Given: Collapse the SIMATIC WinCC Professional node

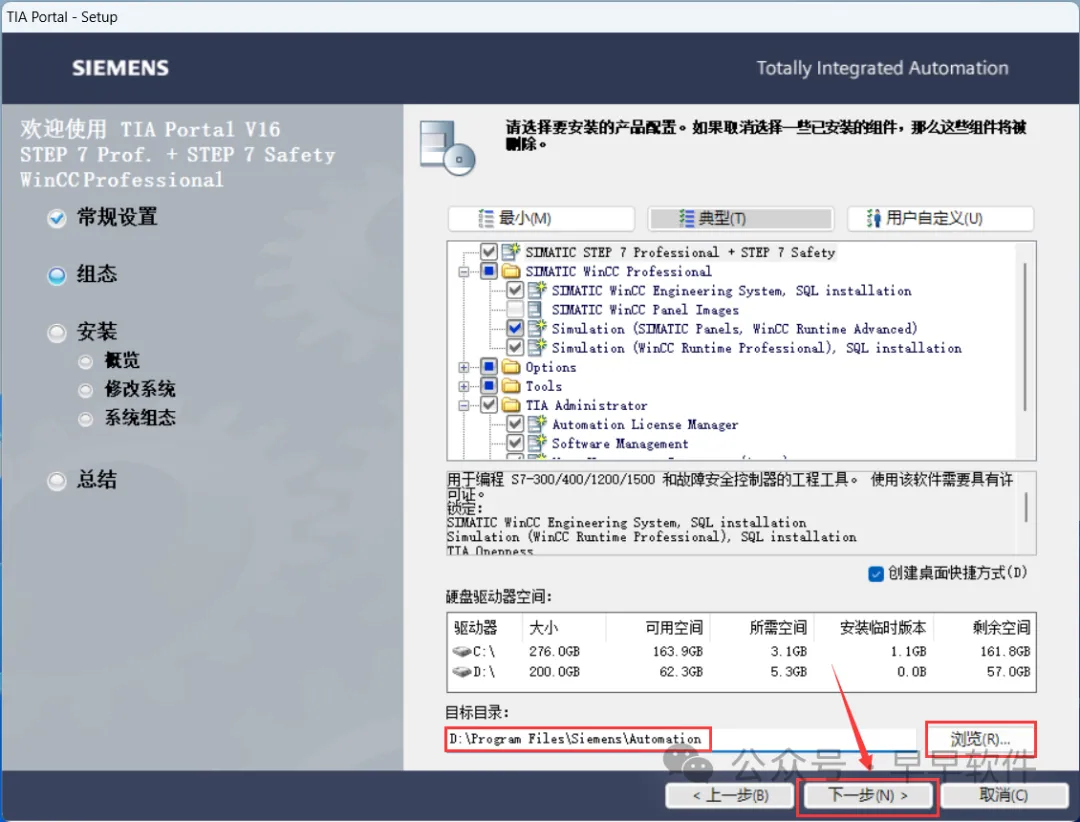Looking at the screenshot, I should tap(464, 271).
